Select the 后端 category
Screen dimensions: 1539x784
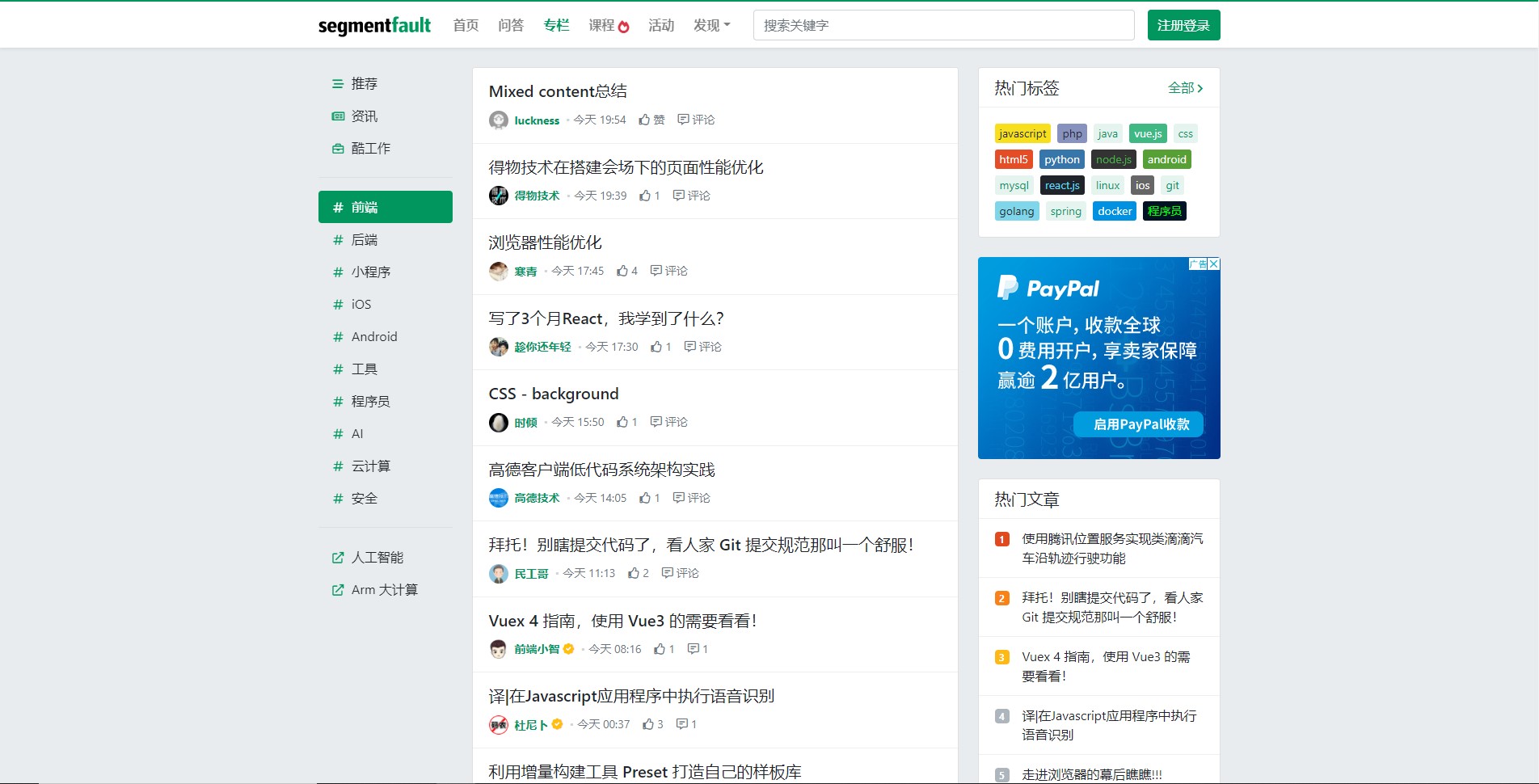coord(386,240)
